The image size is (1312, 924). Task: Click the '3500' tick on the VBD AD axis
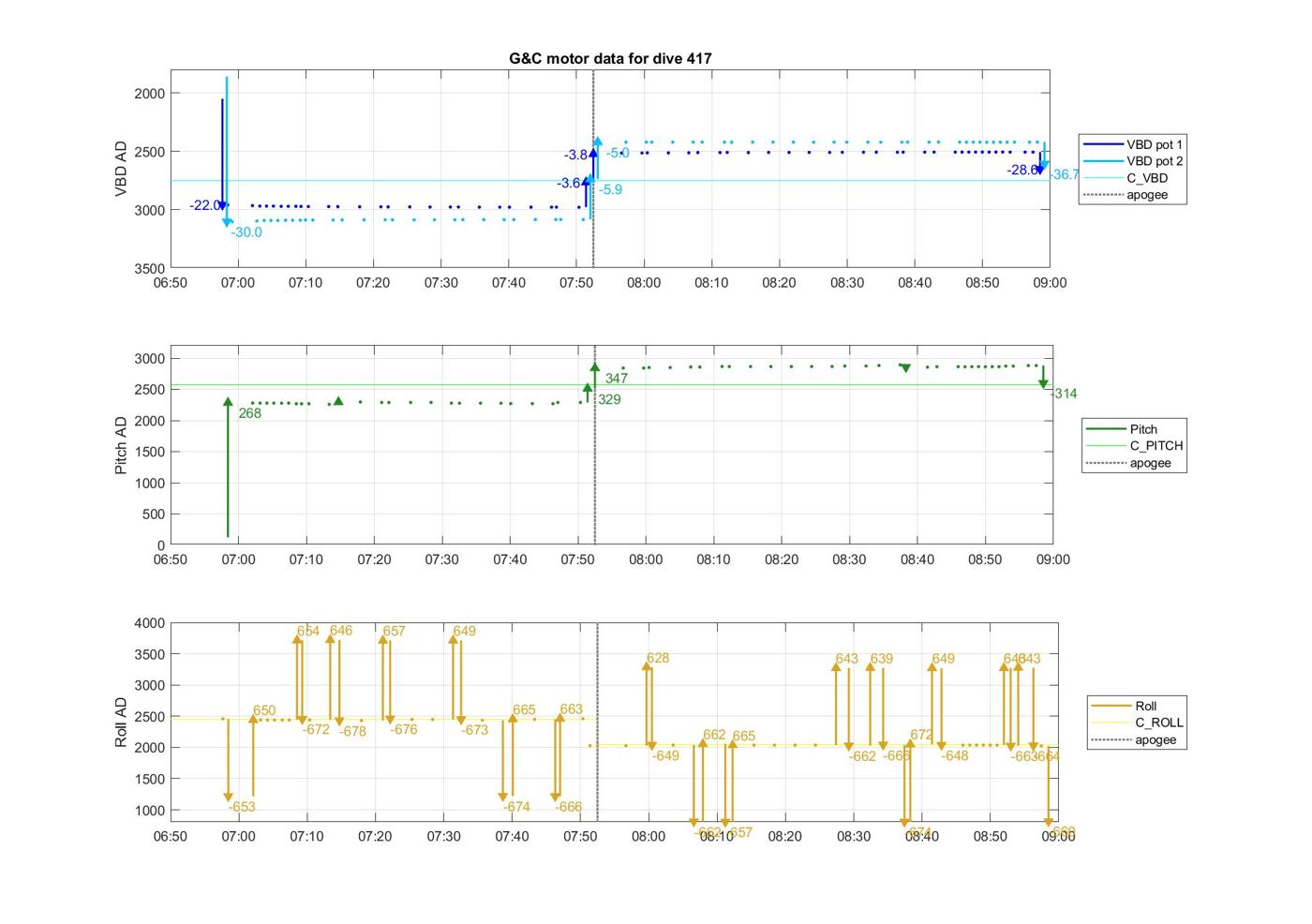pyautogui.click(x=150, y=268)
